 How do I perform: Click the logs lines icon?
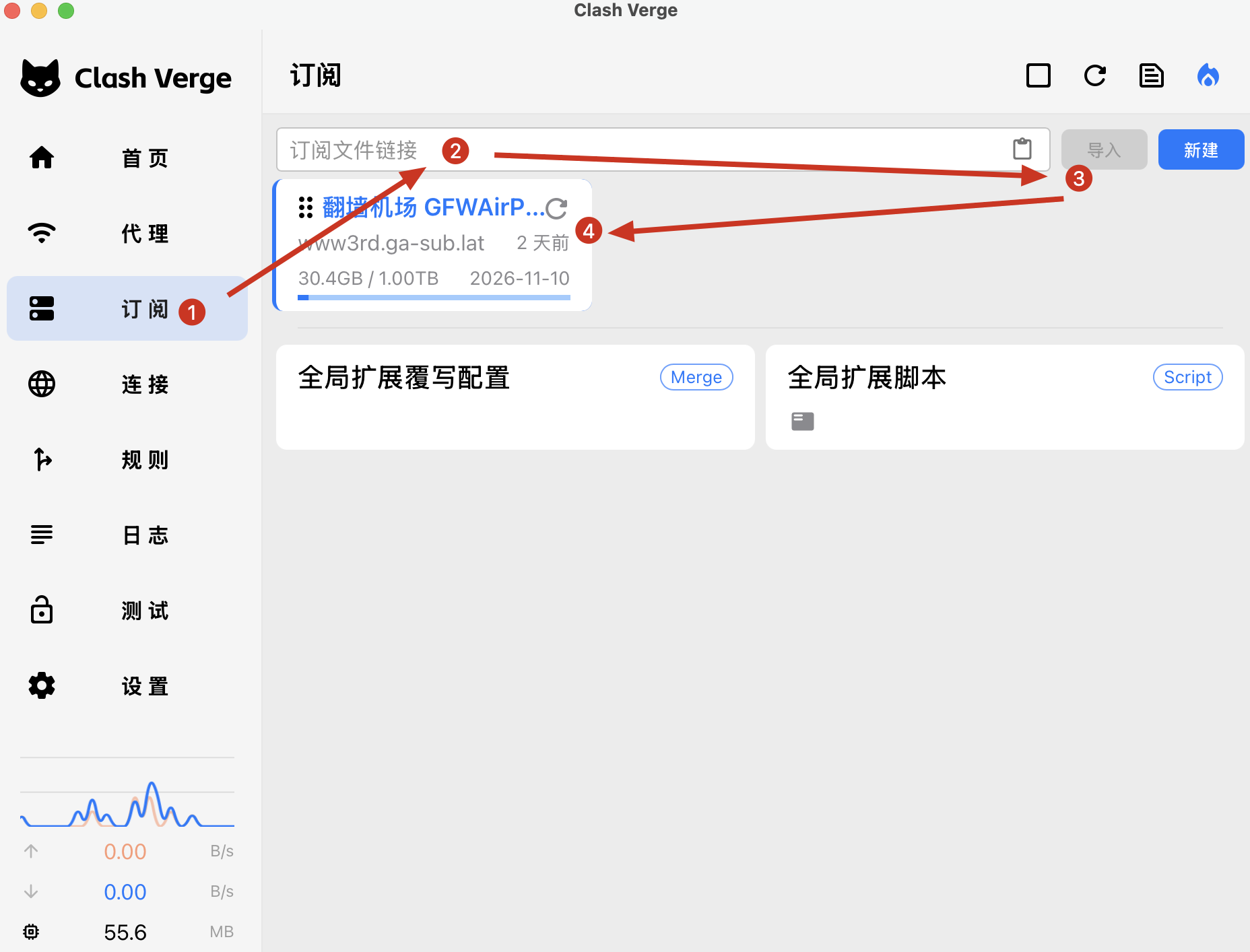[42, 535]
